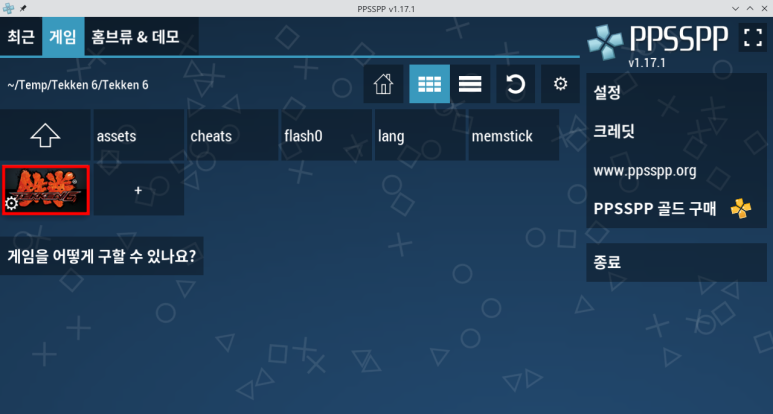Viewport: 773px width, 414px height.
Task: Switch to grid view layout
Action: (429, 84)
